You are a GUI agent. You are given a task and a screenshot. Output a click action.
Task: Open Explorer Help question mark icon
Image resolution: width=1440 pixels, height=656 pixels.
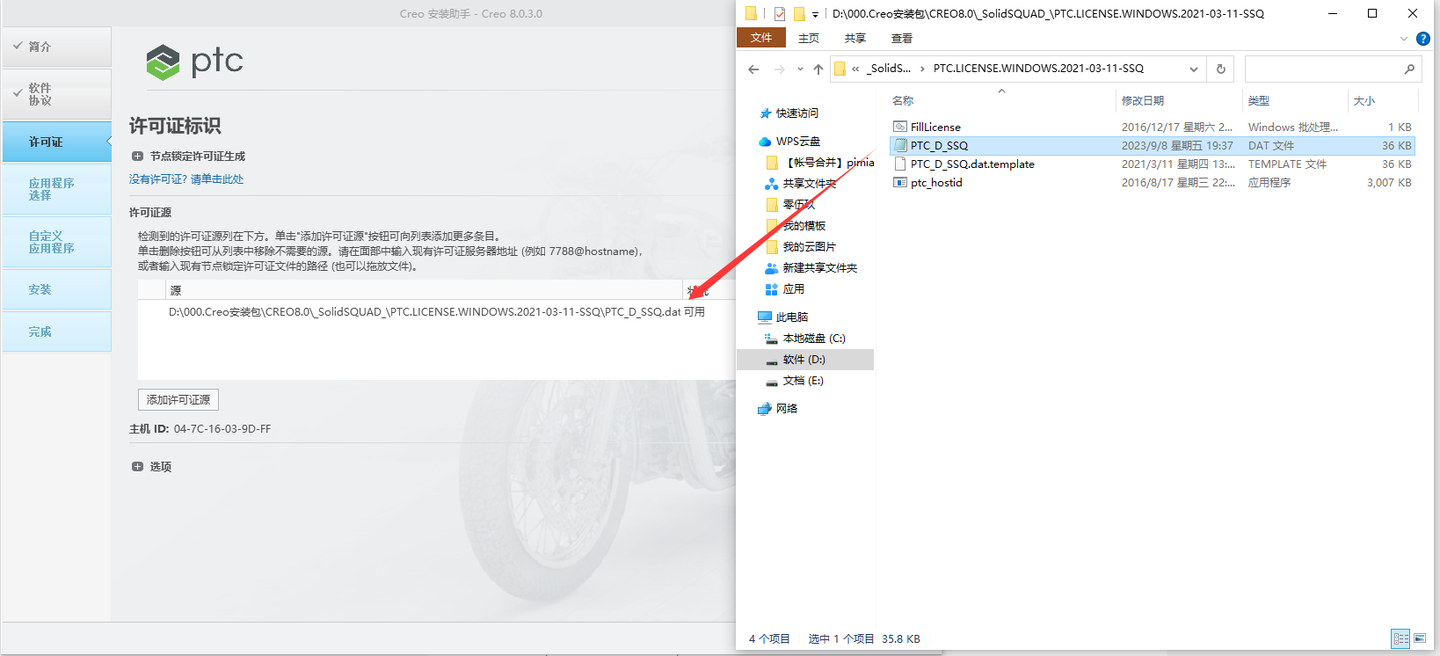pos(1422,39)
